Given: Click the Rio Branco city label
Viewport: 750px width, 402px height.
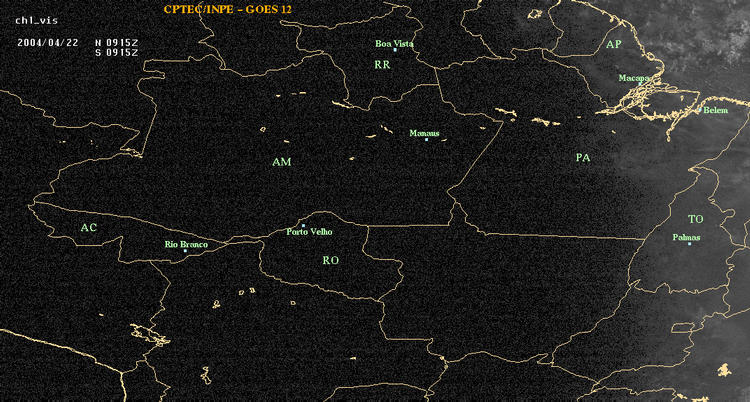Looking at the screenshot, I should click(186, 245).
